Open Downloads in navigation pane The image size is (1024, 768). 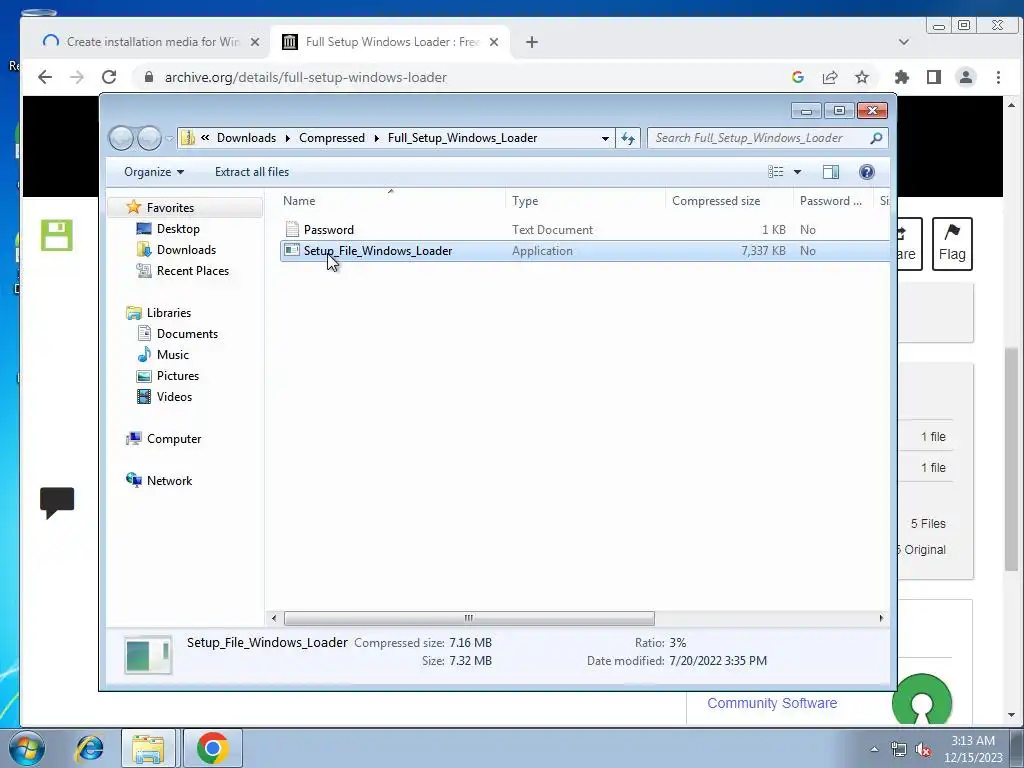186,249
